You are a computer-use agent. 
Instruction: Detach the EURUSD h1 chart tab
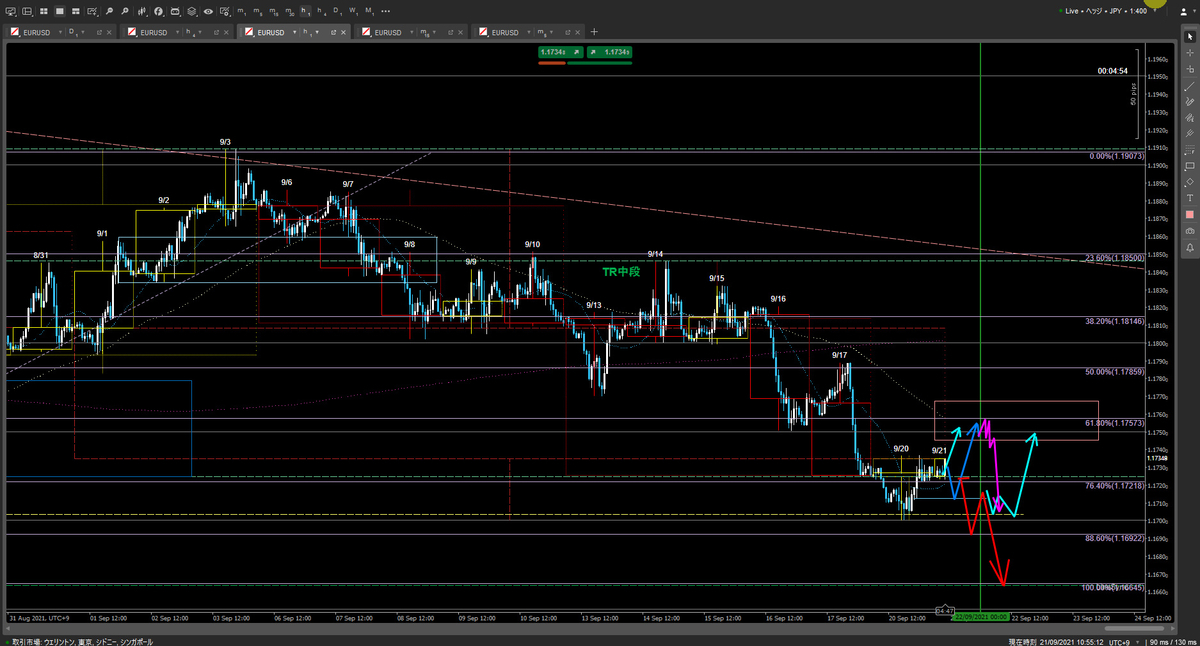tap(333, 33)
